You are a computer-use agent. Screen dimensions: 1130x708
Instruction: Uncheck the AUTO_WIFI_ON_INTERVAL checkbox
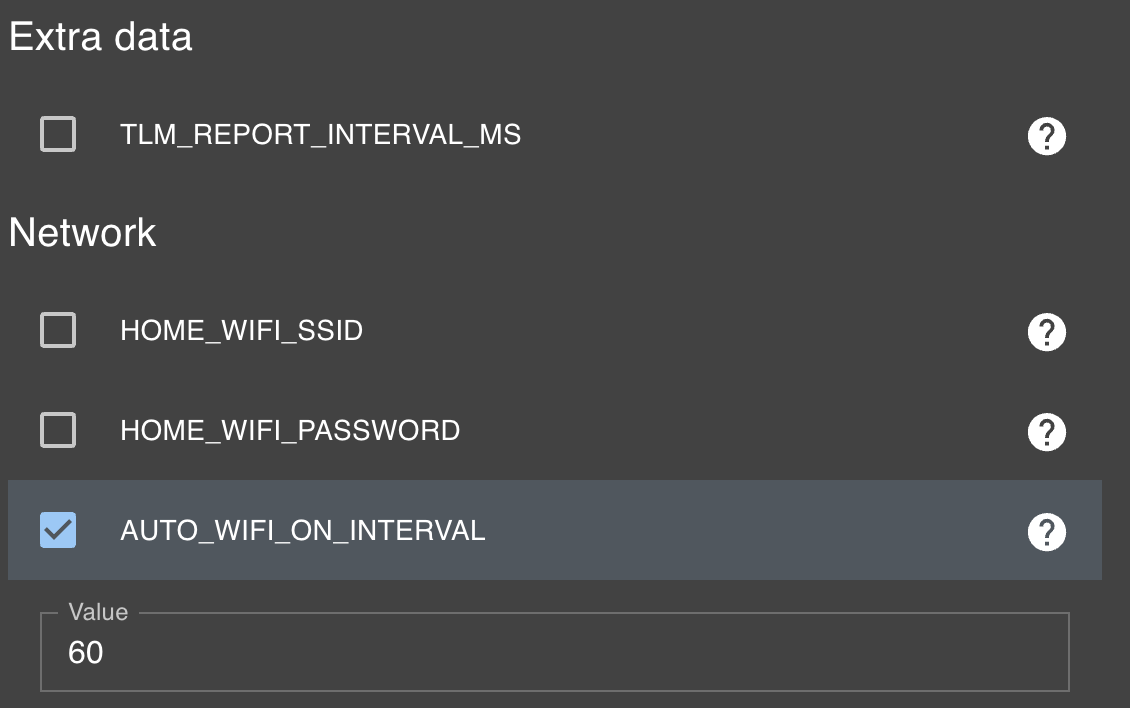pyautogui.click(x=58, y=530)
